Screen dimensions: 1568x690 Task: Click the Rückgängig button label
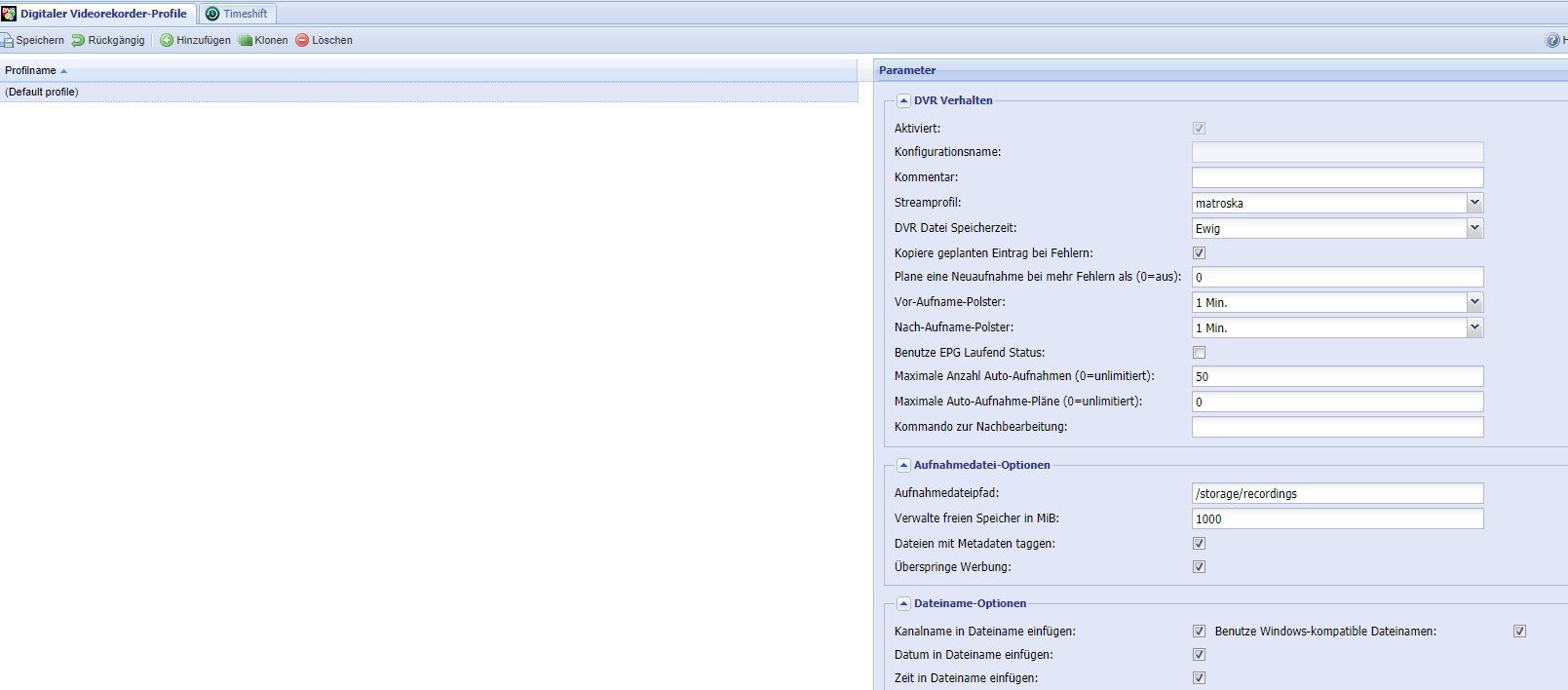pyautogui.click(x=116, y=40)
